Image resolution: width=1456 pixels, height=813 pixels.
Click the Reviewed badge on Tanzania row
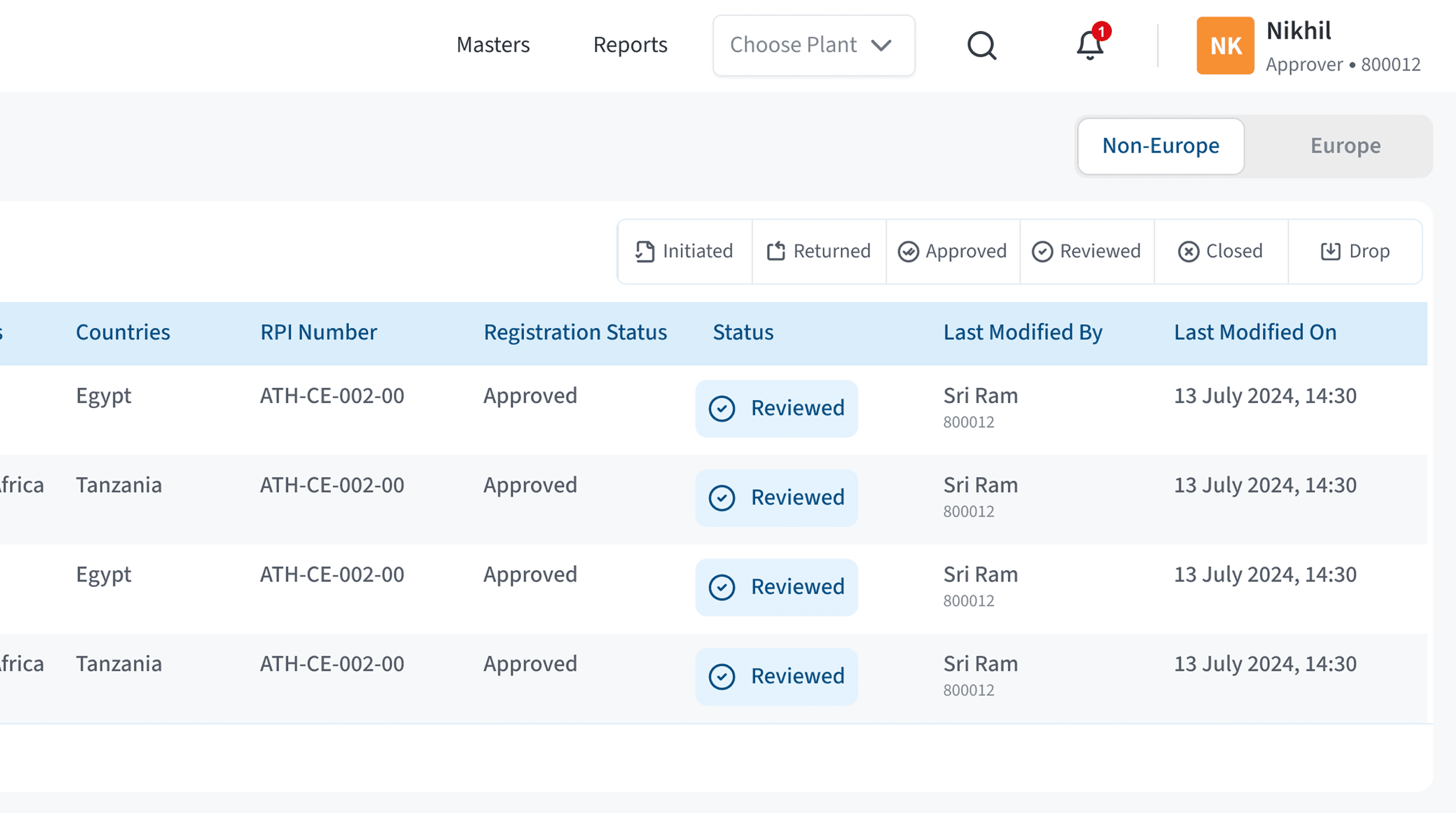tap(776, 497)
